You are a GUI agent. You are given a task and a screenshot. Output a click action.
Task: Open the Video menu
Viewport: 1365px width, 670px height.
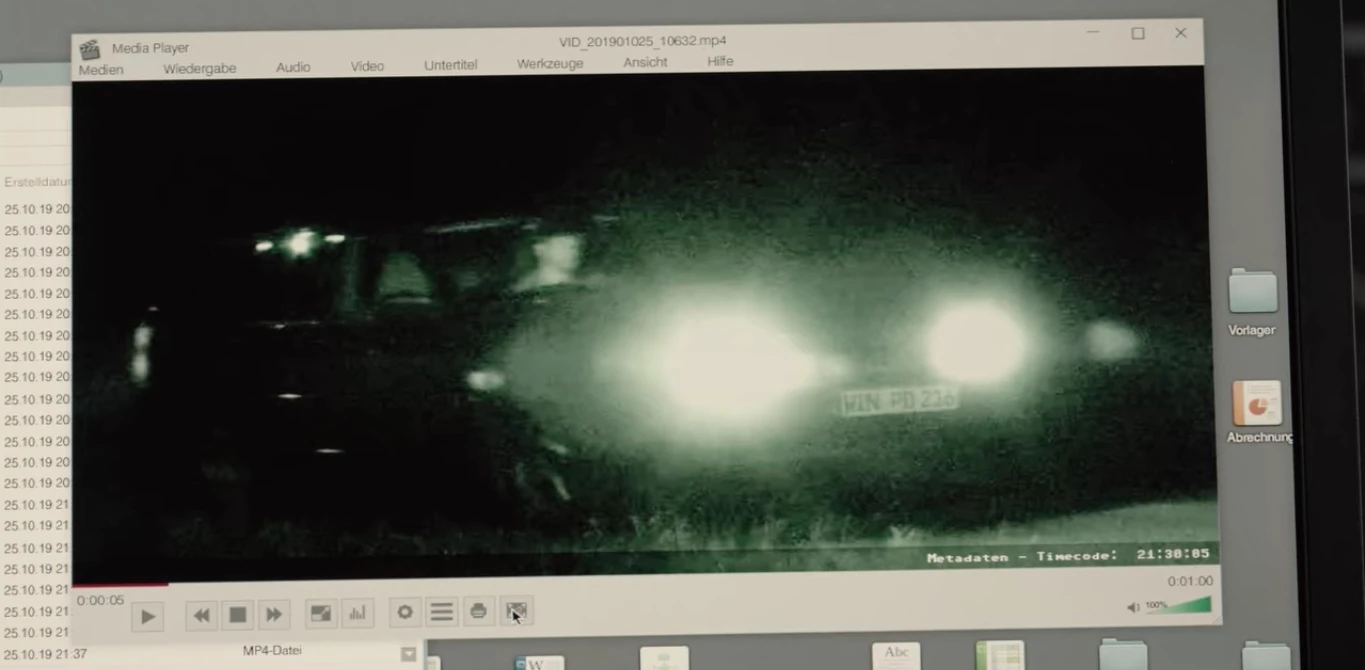(x=367, y=66)
